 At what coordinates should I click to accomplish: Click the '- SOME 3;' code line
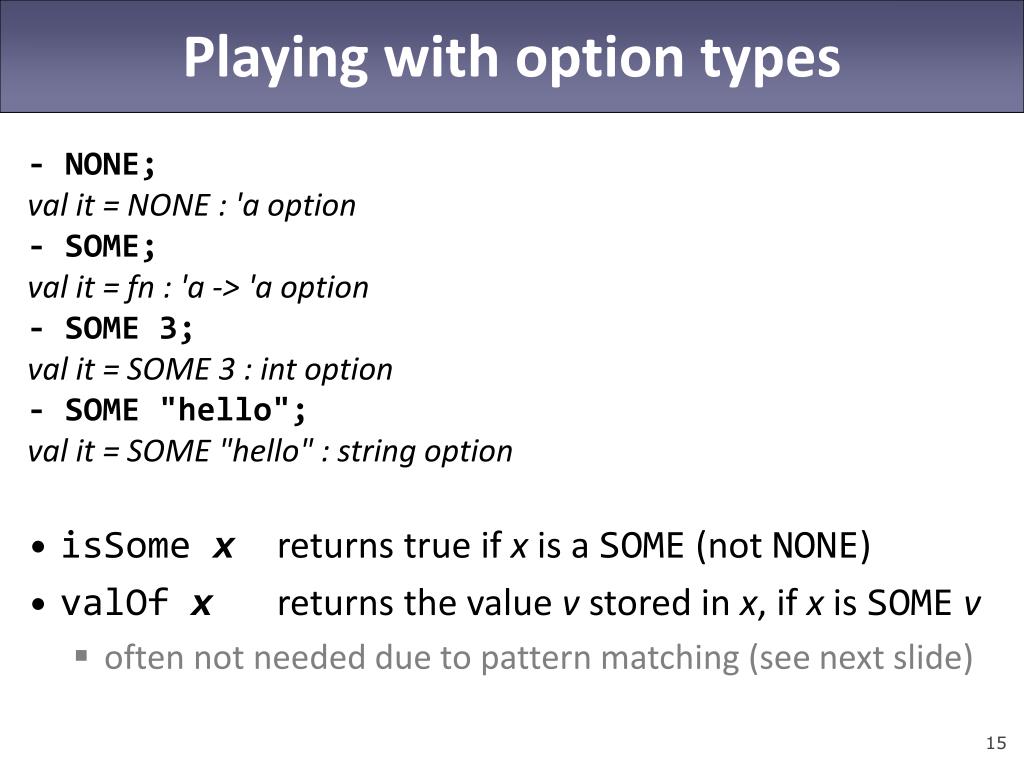click(x=111, y=328)
